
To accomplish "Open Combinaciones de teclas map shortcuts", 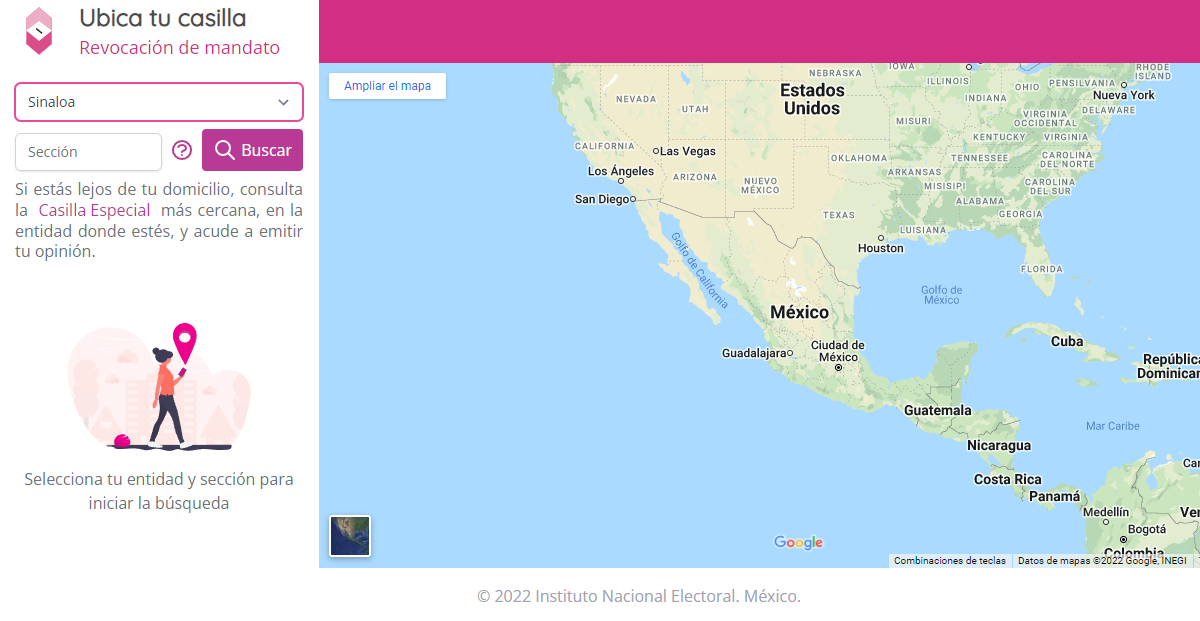I will (x=950, y=561).
